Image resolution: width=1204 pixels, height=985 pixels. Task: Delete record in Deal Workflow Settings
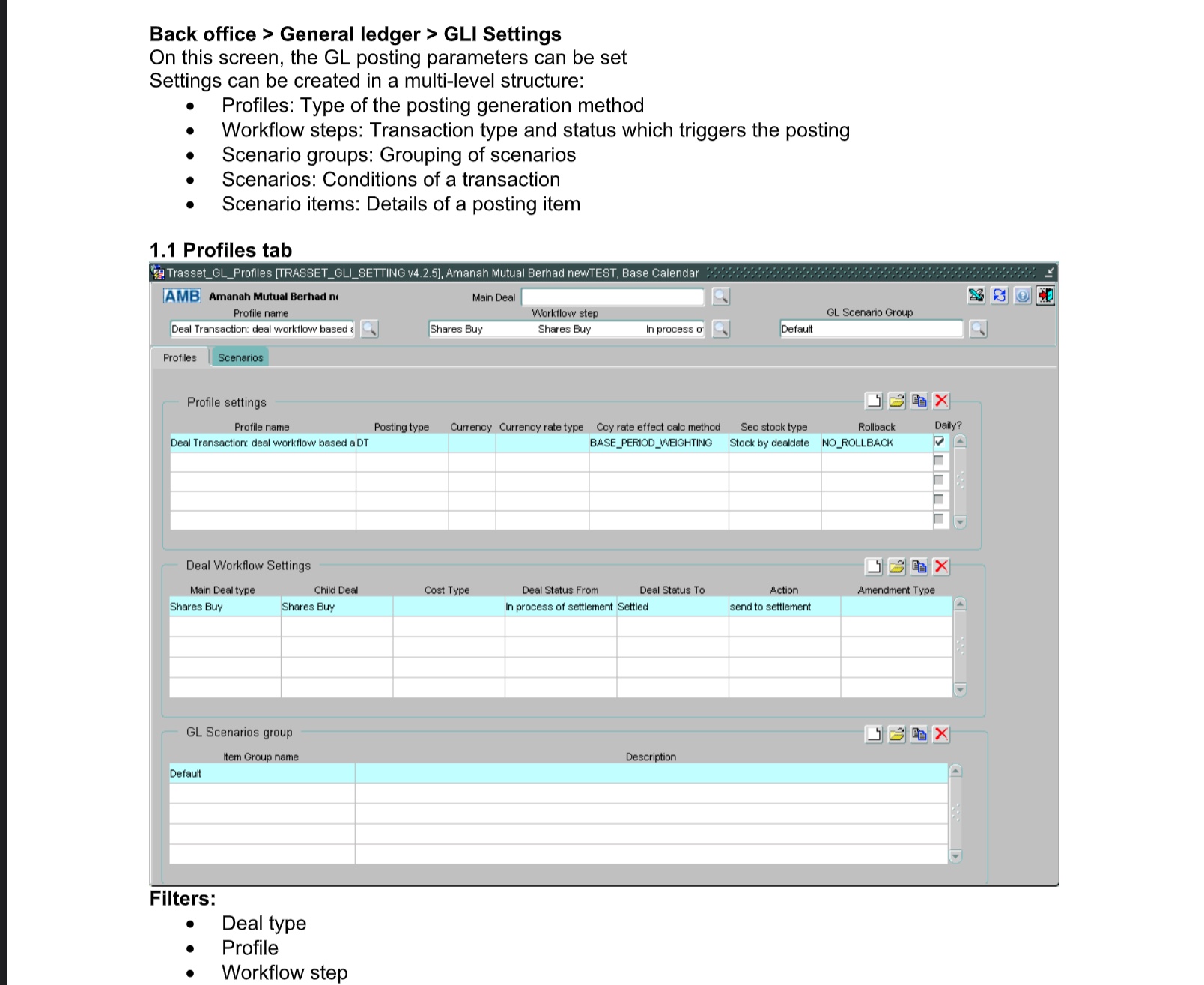942,566
